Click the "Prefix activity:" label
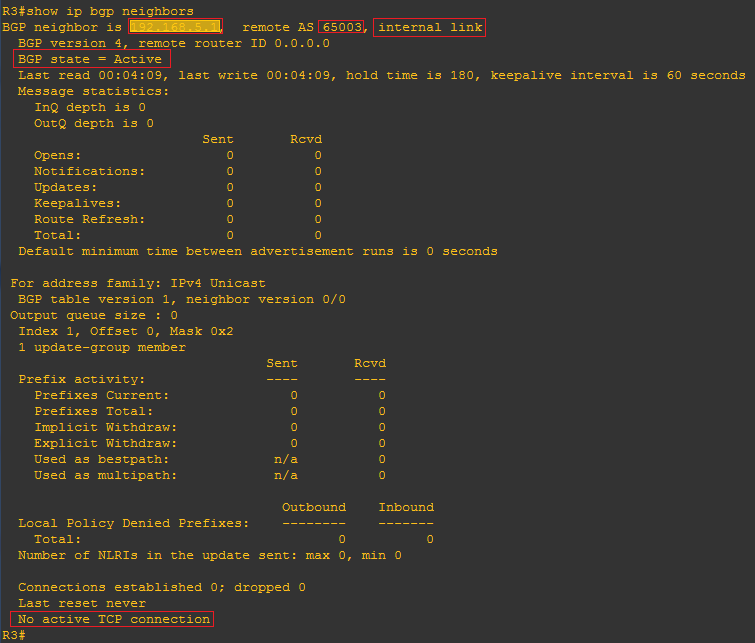Image resolution: width=755 pixels, height=643 pixels. pyautogui.click(x=81, y=379)
